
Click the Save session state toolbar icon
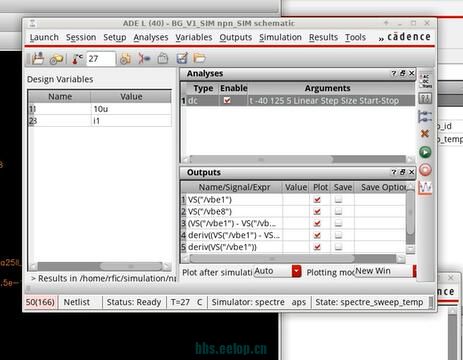(x=38, y=59)
